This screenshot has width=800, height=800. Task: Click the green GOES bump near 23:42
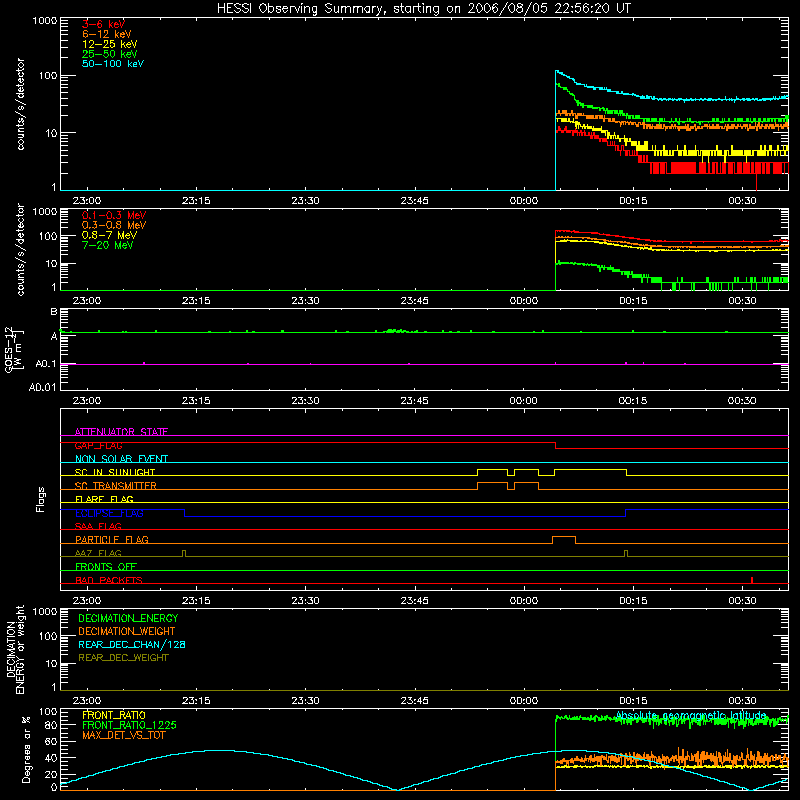point(393,331)
